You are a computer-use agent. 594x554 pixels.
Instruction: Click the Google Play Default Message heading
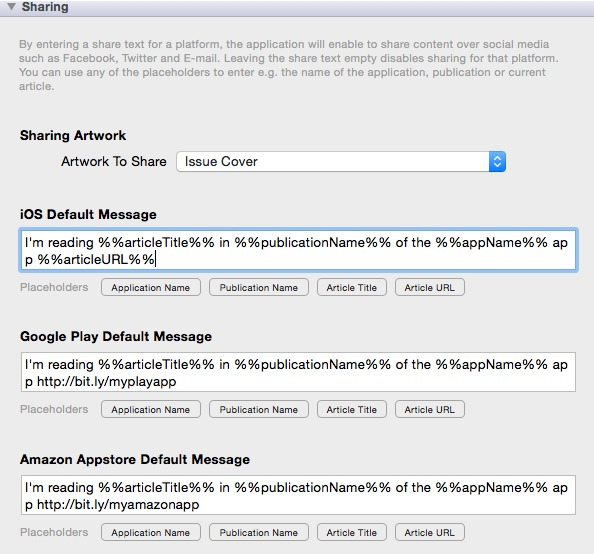pyautogui.click(x=116, y=336)
